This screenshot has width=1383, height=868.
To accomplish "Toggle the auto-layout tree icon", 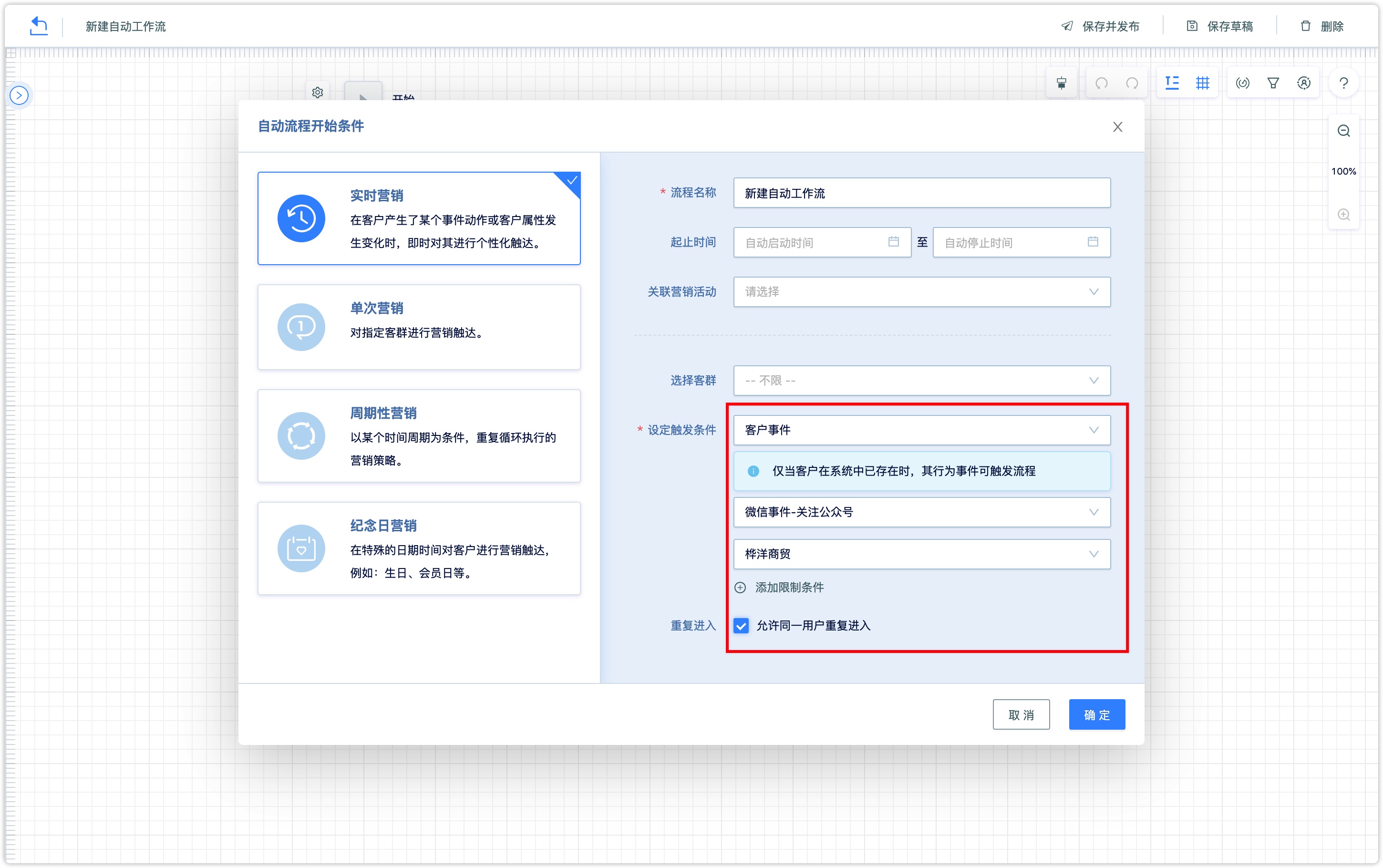I will click(1172, 83).
